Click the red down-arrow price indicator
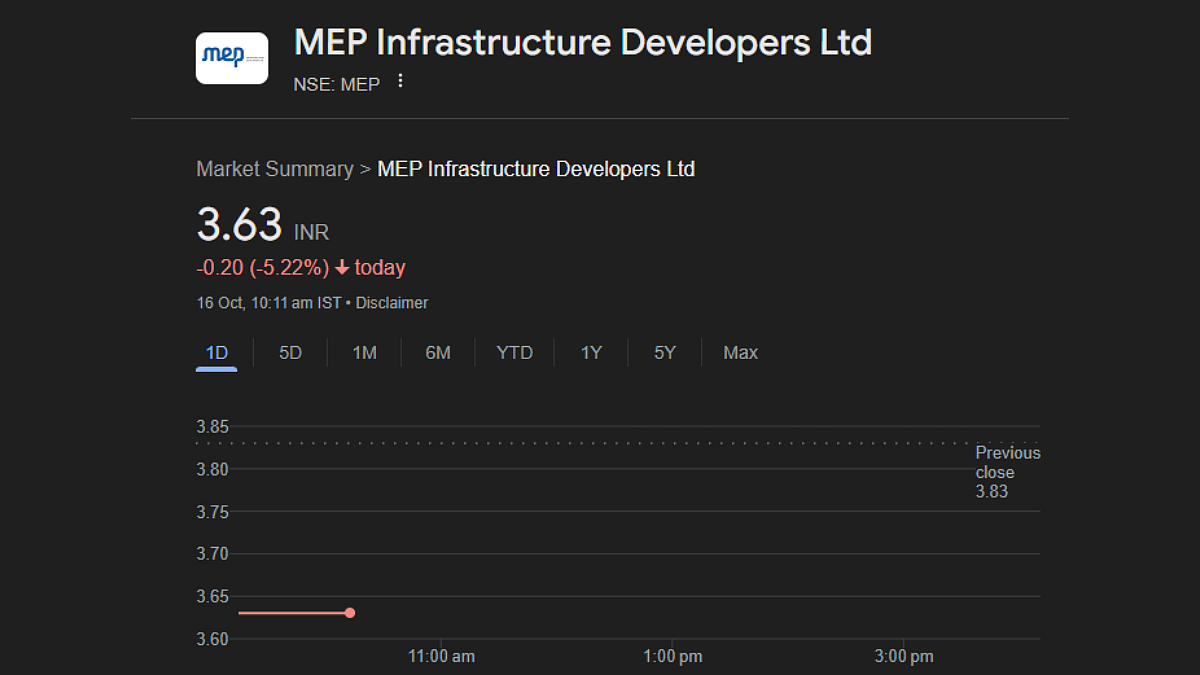 342,268
